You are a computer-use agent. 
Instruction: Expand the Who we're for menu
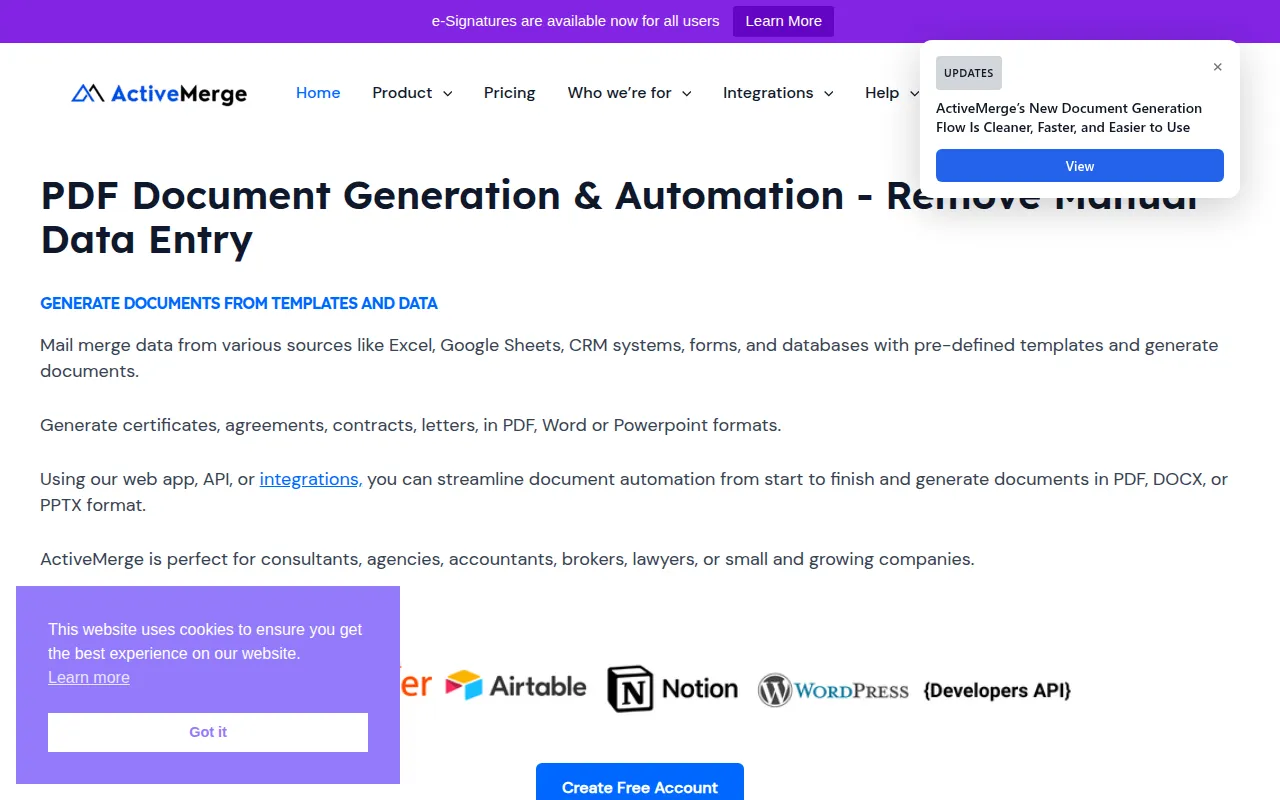[x=629, y=93]
